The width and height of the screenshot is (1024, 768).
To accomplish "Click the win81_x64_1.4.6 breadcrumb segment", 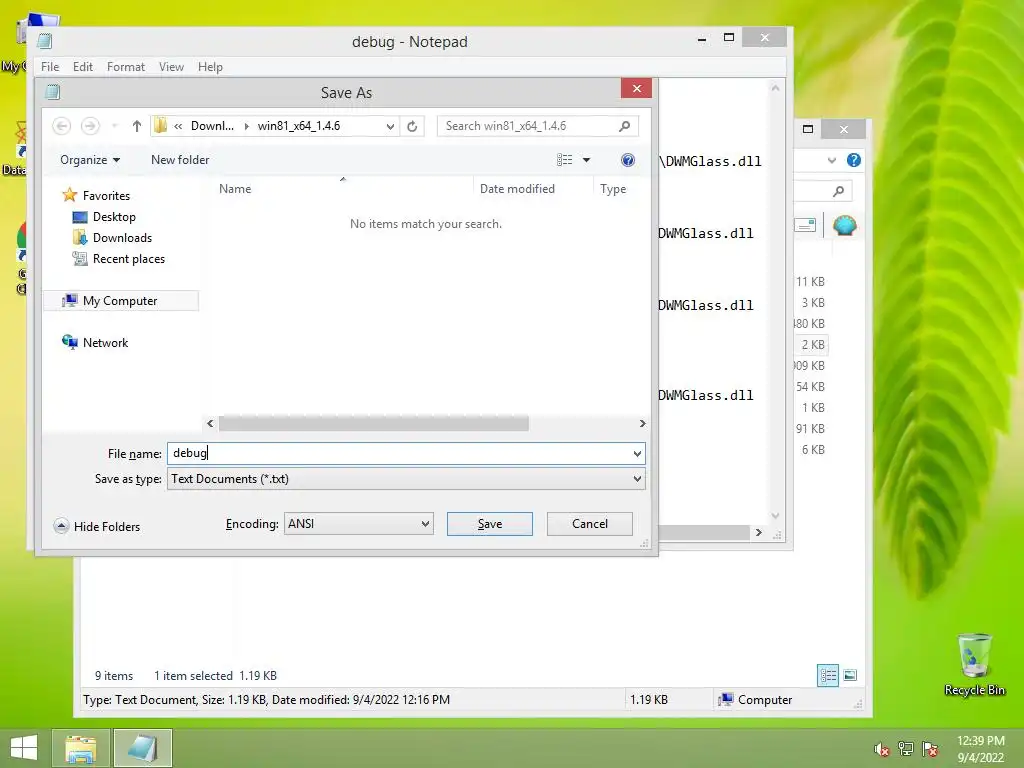I will [x=298, y=126].
